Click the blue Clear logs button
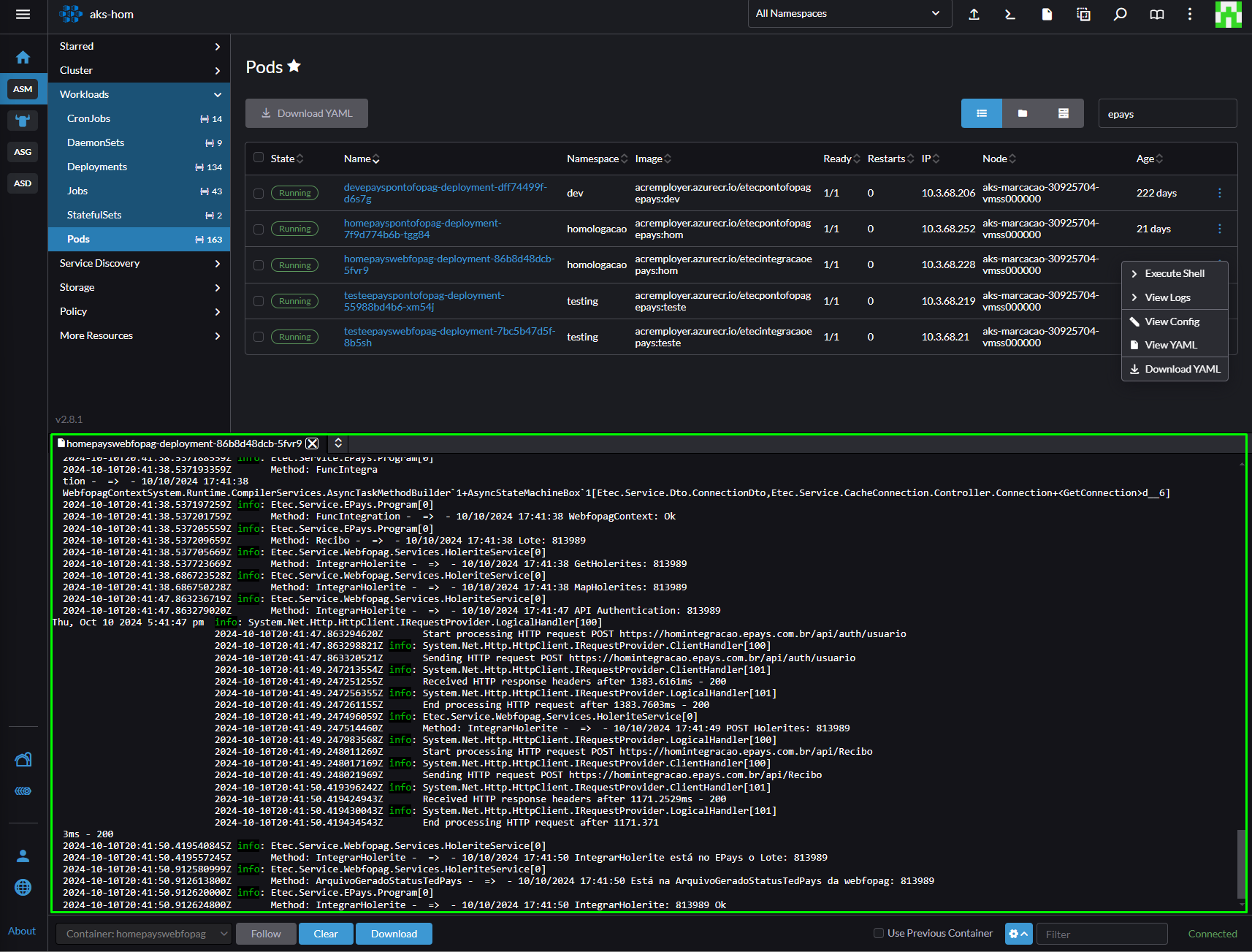 (326, 934)
